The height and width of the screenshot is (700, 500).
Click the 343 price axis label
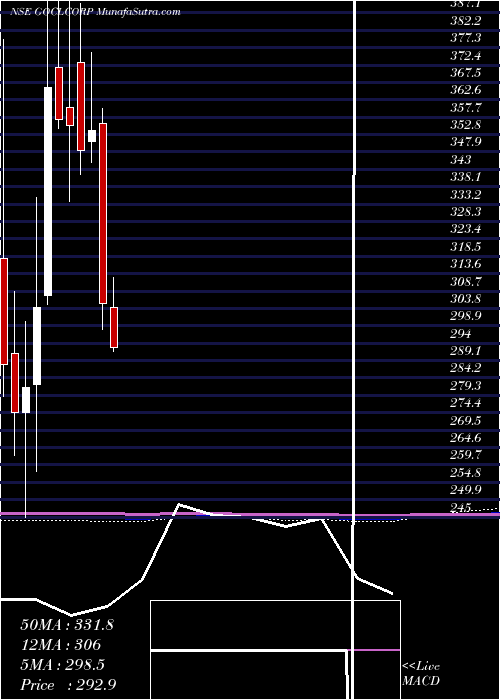coord(461,160)
